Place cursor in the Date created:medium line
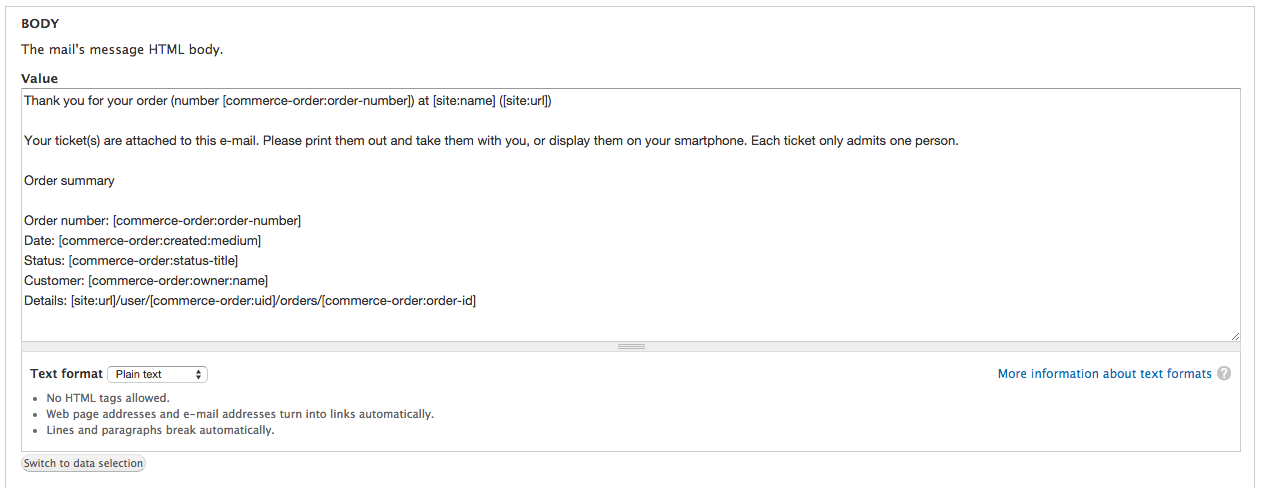The height and width of the screenshot is (488, 1280). click(x=143, y=240)
